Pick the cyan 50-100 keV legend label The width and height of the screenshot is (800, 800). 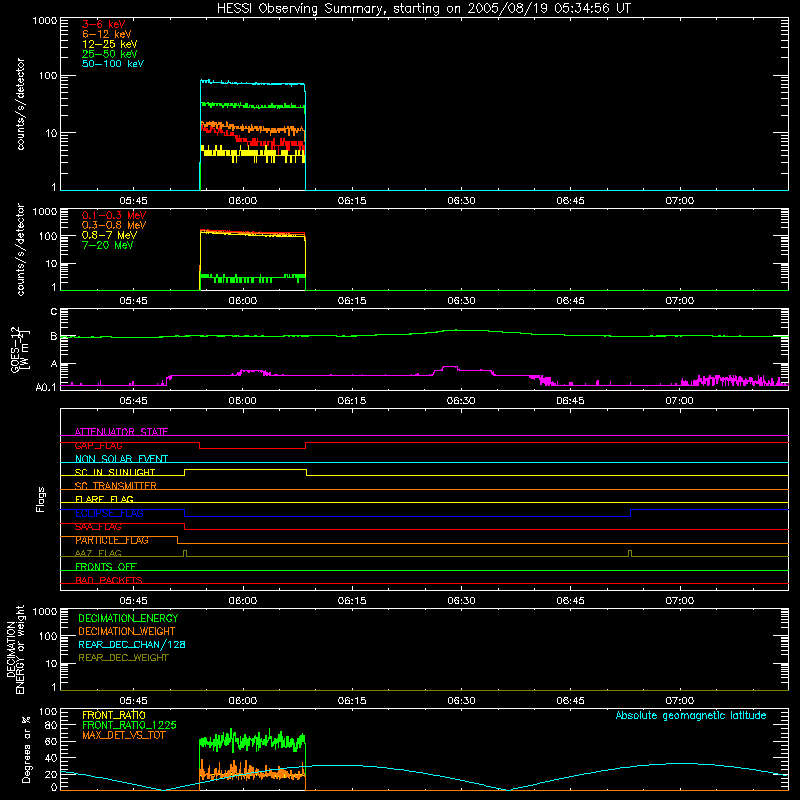pos(112,64)
